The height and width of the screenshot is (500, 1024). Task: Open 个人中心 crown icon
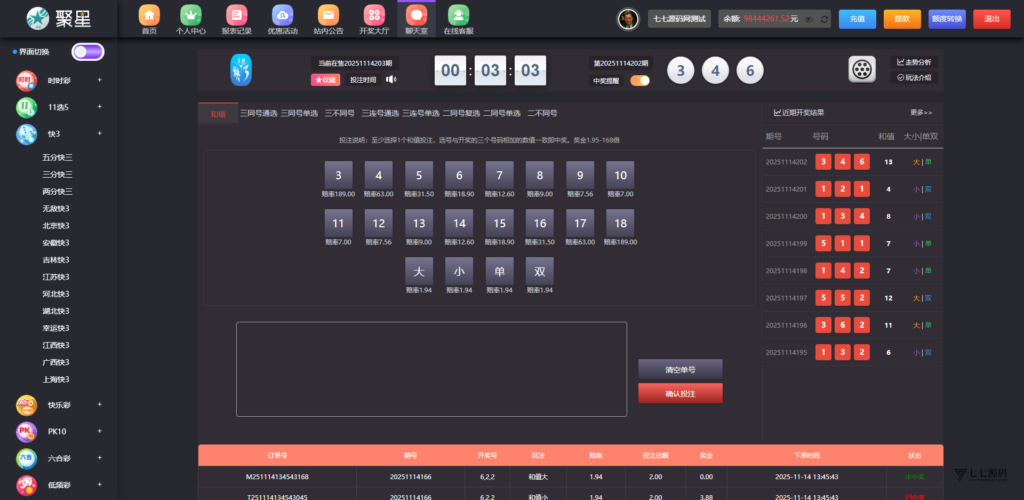pos(191,14)
